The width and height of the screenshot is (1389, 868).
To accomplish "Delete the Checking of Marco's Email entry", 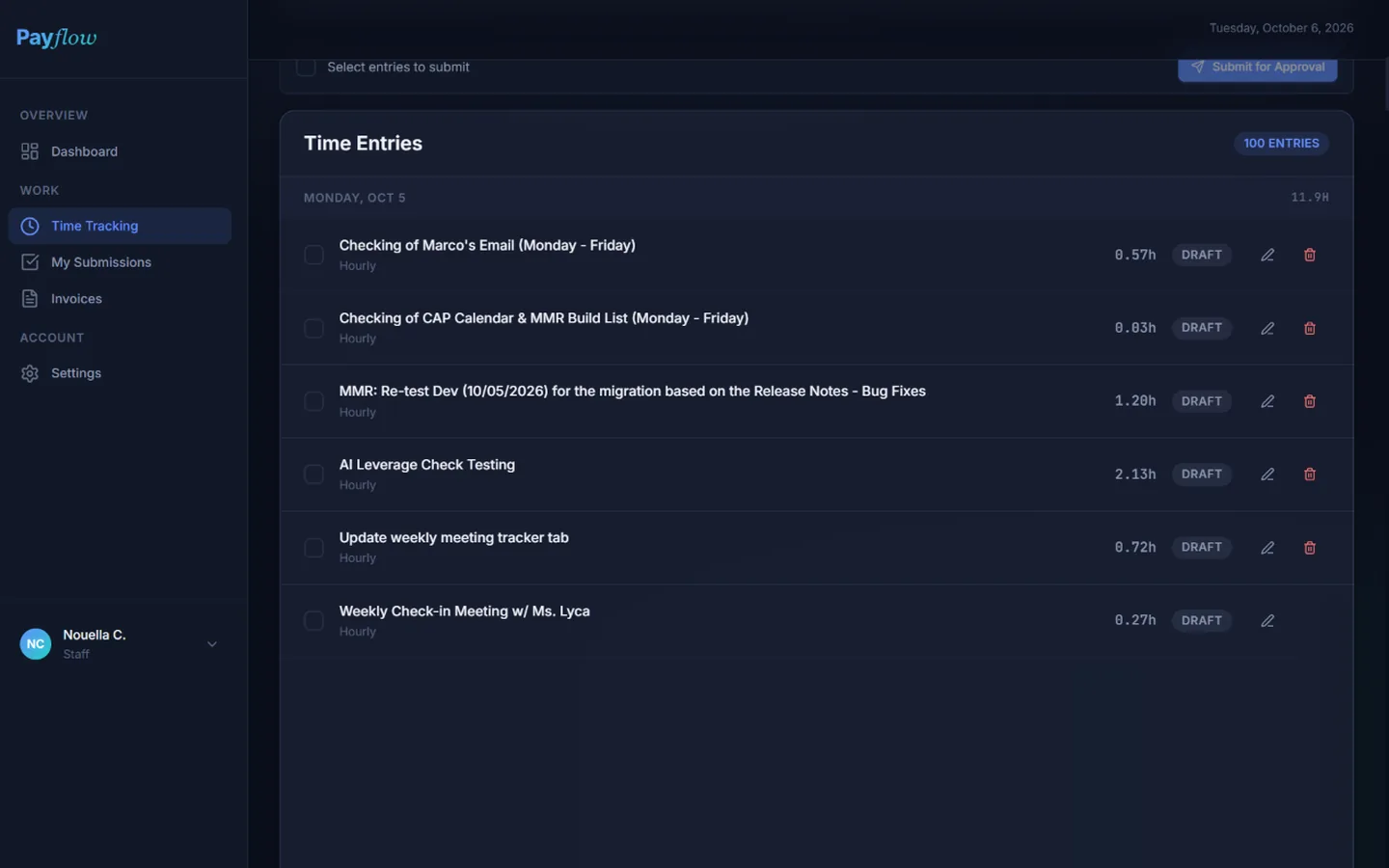I will 1310,255.
